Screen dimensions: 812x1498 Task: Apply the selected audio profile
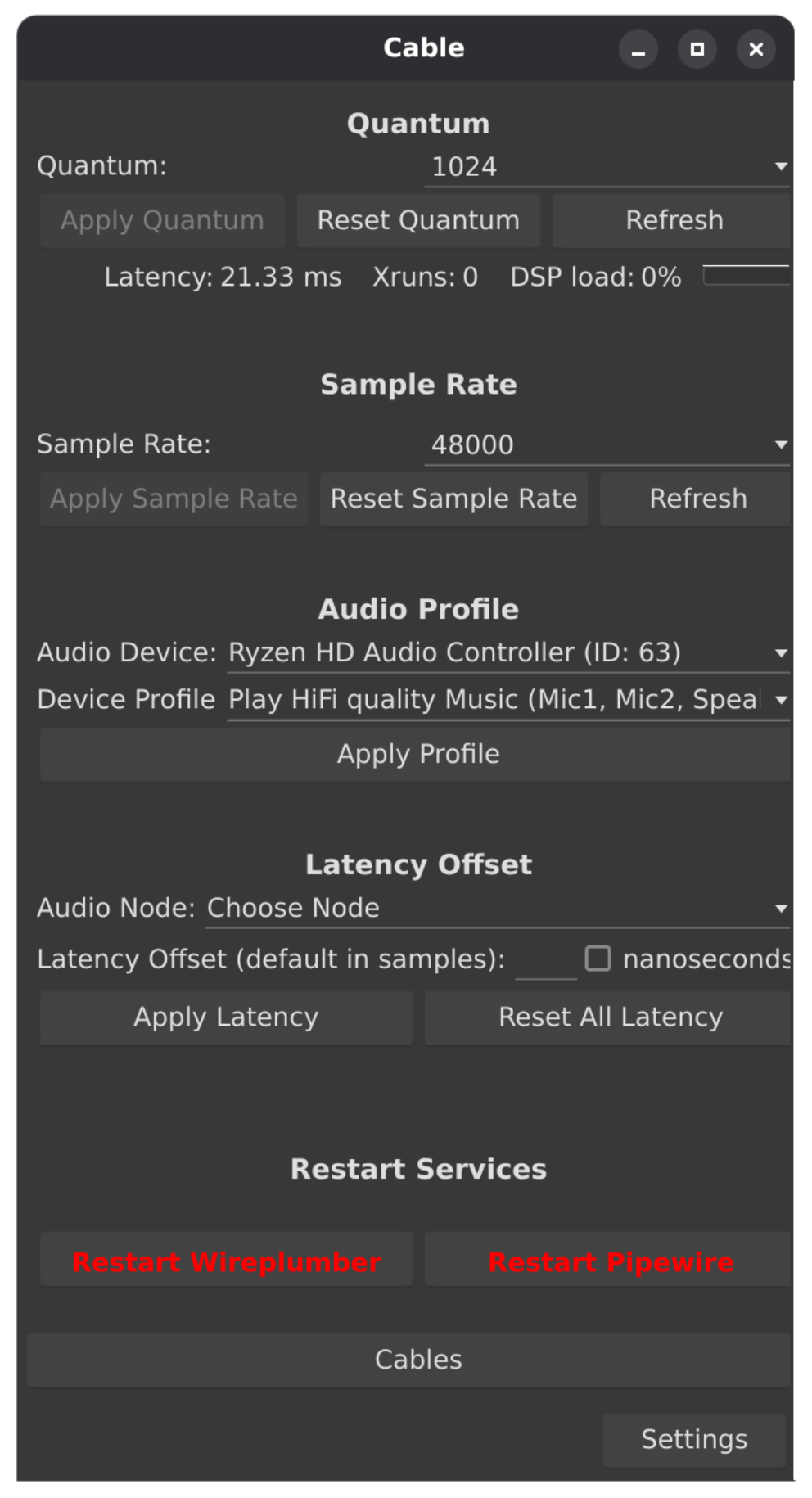[416, 755]
